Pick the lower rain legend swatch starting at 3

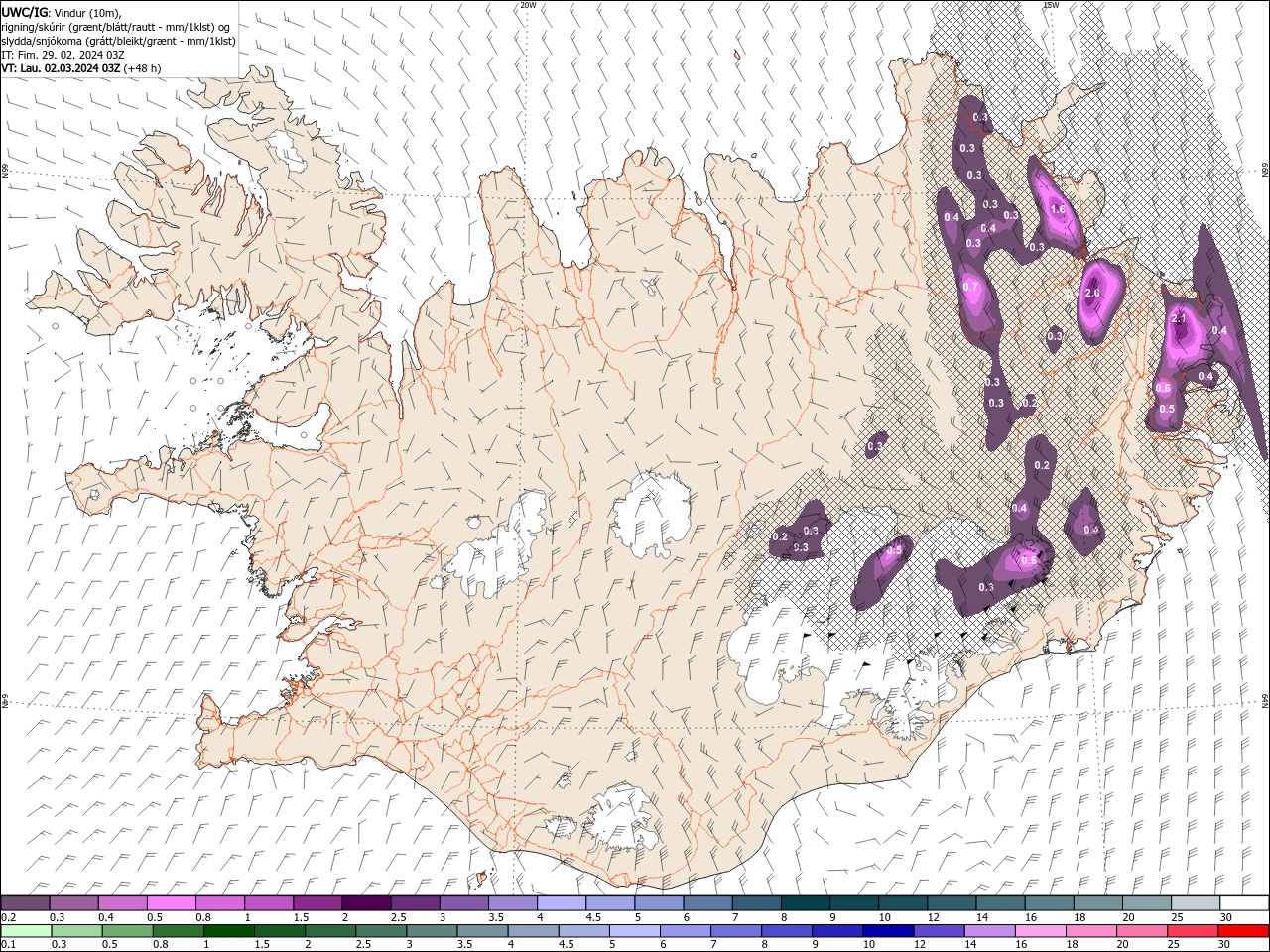[x=431, y=931]
